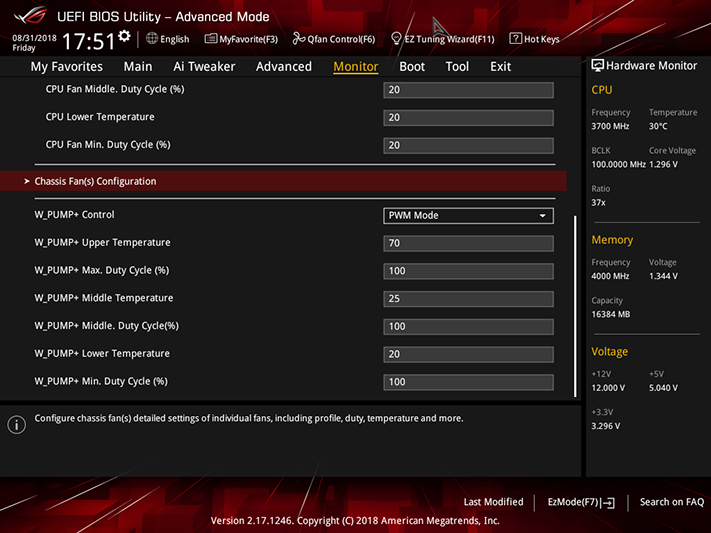Click the globe language icon
711x533 pixels.
(152, 39)
